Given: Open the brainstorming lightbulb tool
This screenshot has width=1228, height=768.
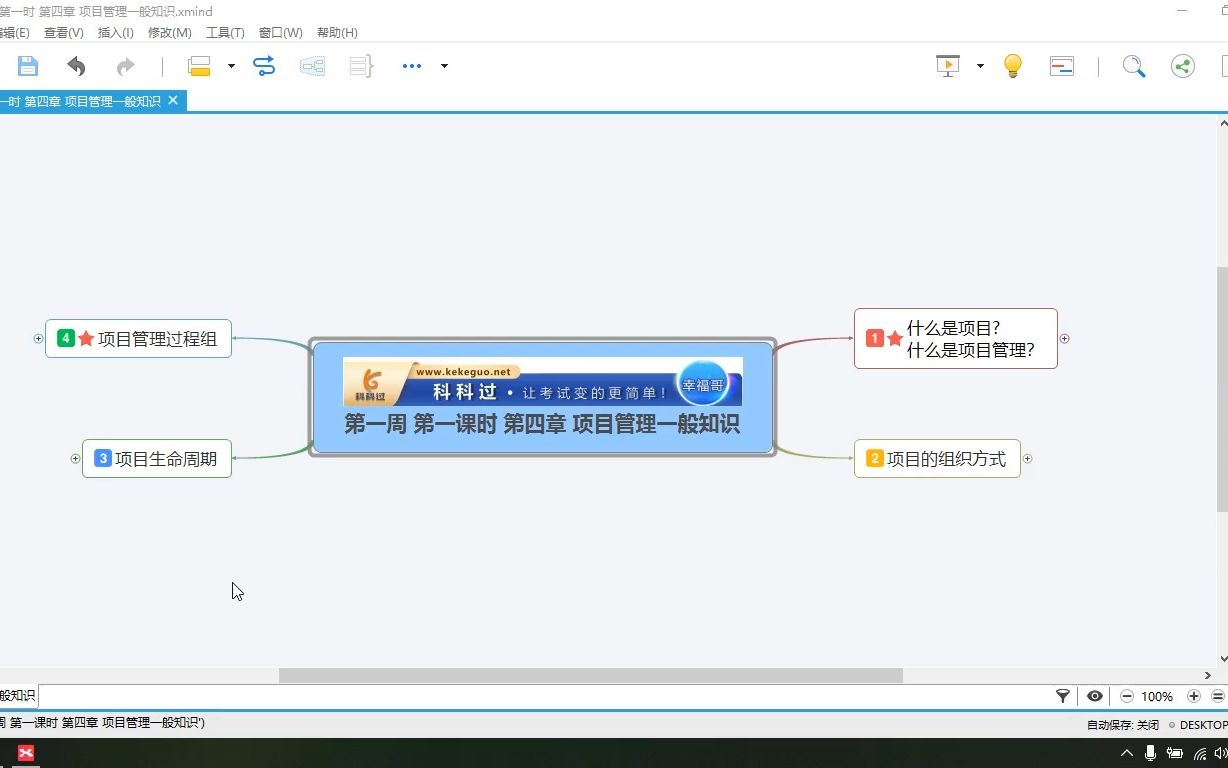Looking at the screenshot, I should (1012, 65).
